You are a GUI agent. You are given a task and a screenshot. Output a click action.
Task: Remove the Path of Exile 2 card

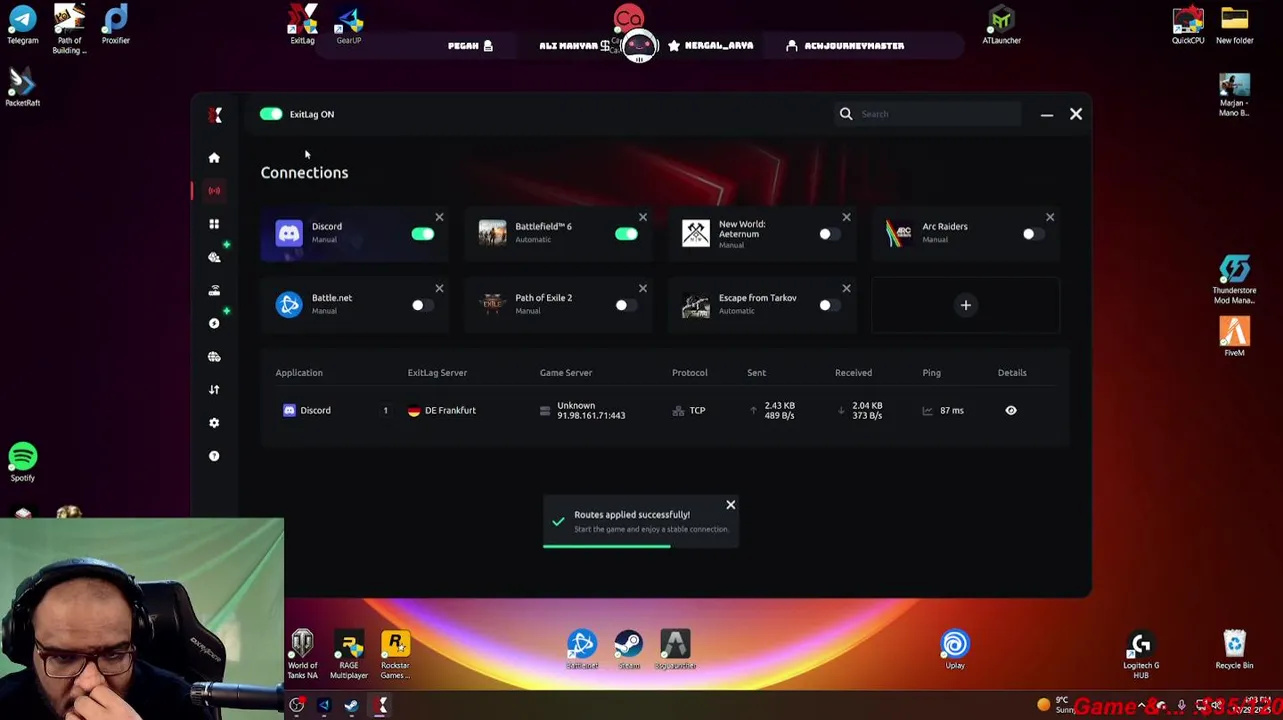(643, 288)
